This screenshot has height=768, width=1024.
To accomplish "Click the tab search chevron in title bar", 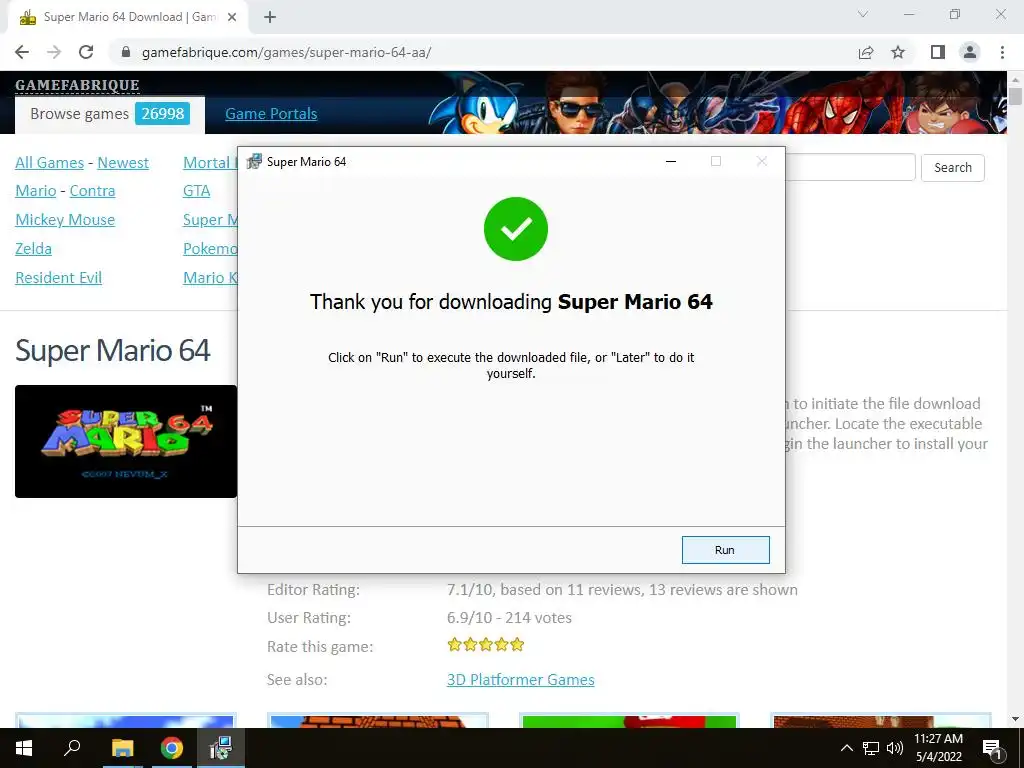I will tap(863, 14).
